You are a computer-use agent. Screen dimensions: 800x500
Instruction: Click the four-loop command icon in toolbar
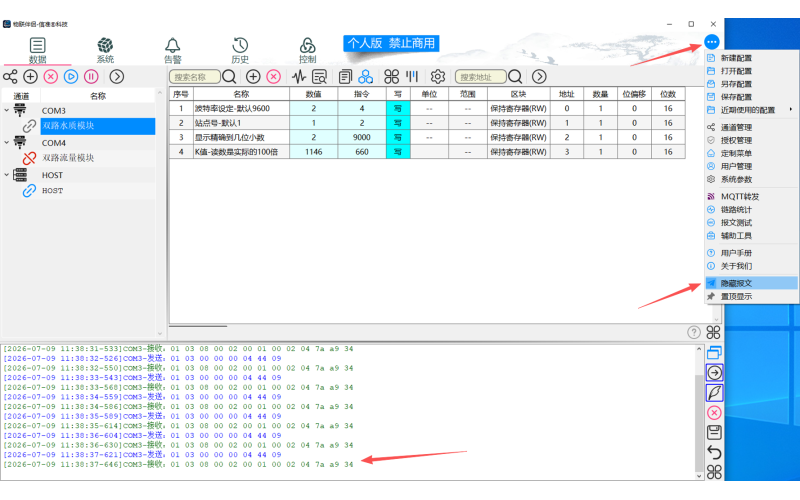[x=391, y=77]
